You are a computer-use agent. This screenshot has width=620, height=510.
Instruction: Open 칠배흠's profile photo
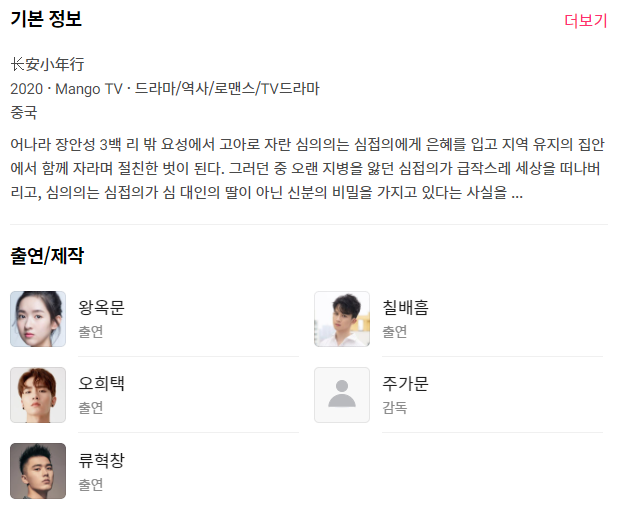342,319
